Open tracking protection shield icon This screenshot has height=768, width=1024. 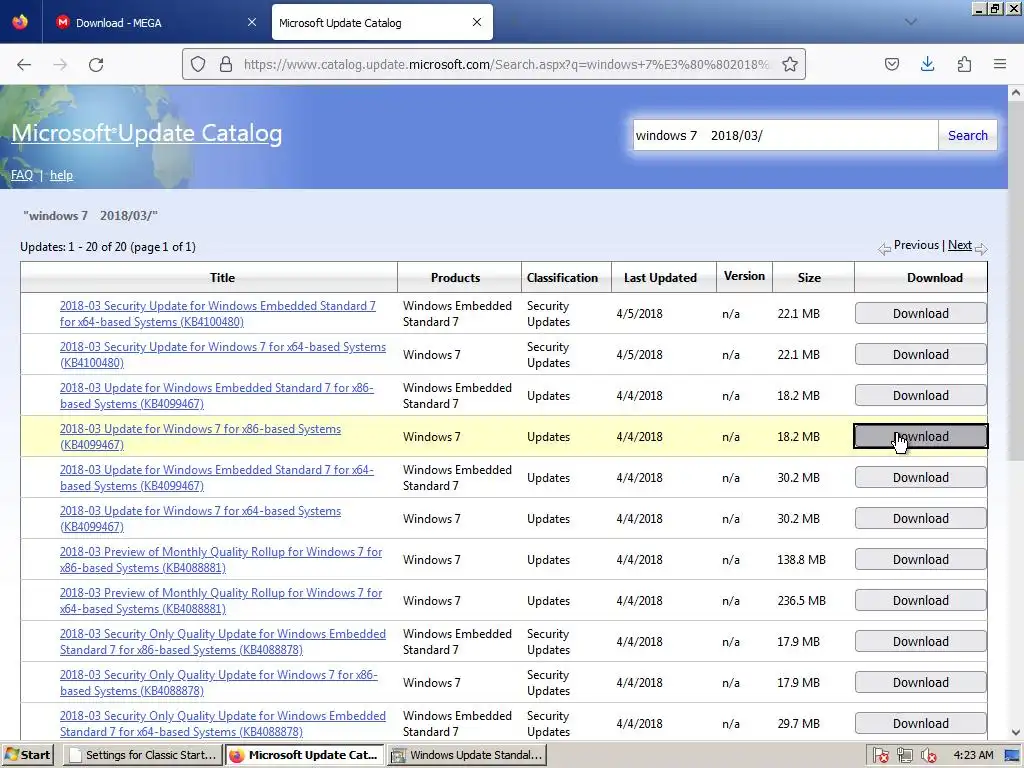pyautogui.click(x=198, y=64)
